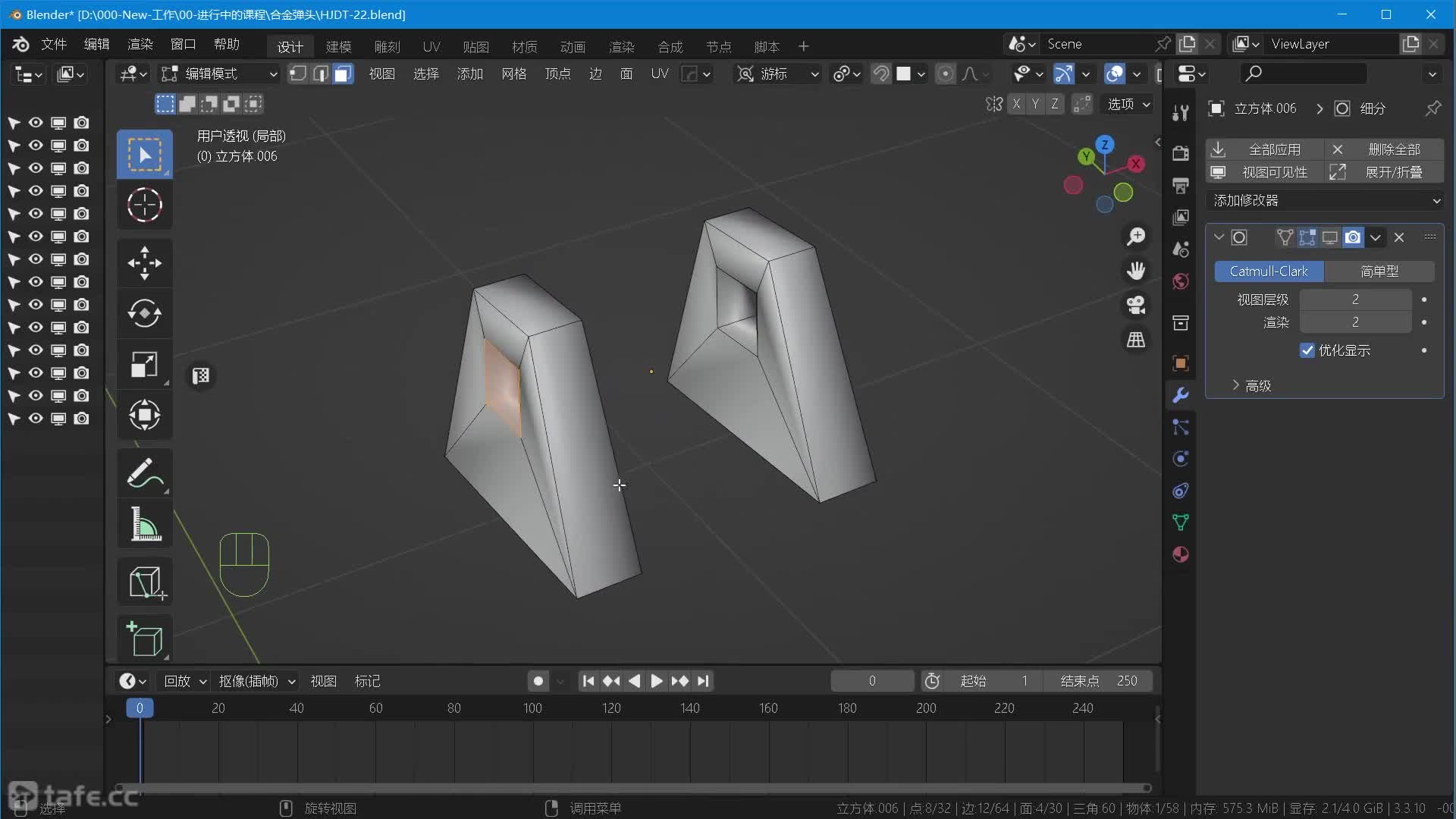Select the 3D Cursor tool
The height and width of the screenshot is (819, 1456).
[x=144, y=205]
